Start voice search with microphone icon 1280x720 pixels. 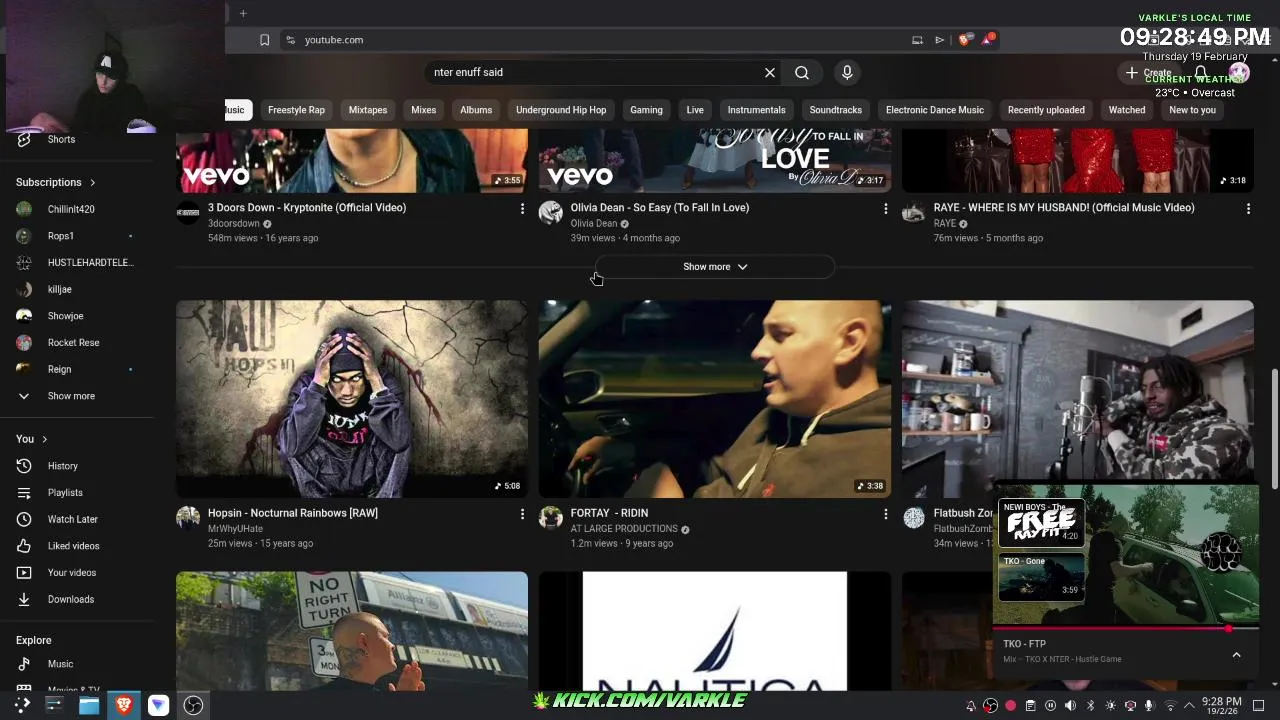pyautogui.click(x=847, y=72)
